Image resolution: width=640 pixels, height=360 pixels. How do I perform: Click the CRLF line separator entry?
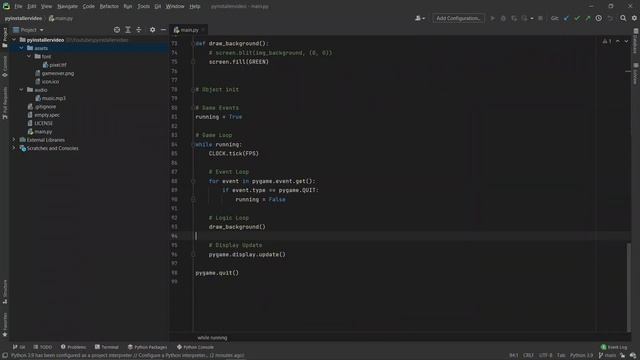point(528,356)
